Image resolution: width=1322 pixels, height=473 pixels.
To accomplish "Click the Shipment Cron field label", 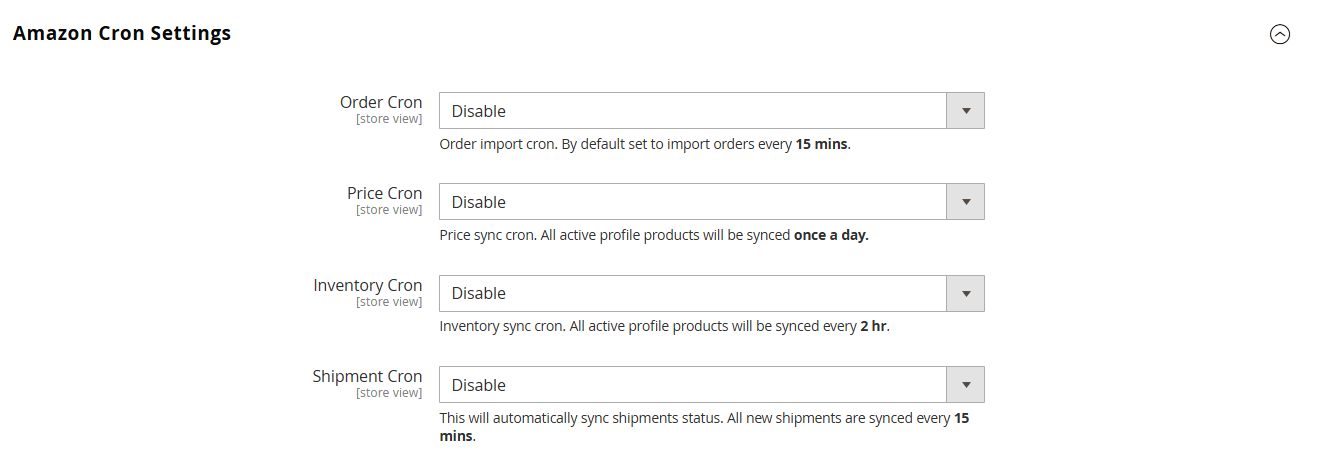I will (x=367, y=376).
